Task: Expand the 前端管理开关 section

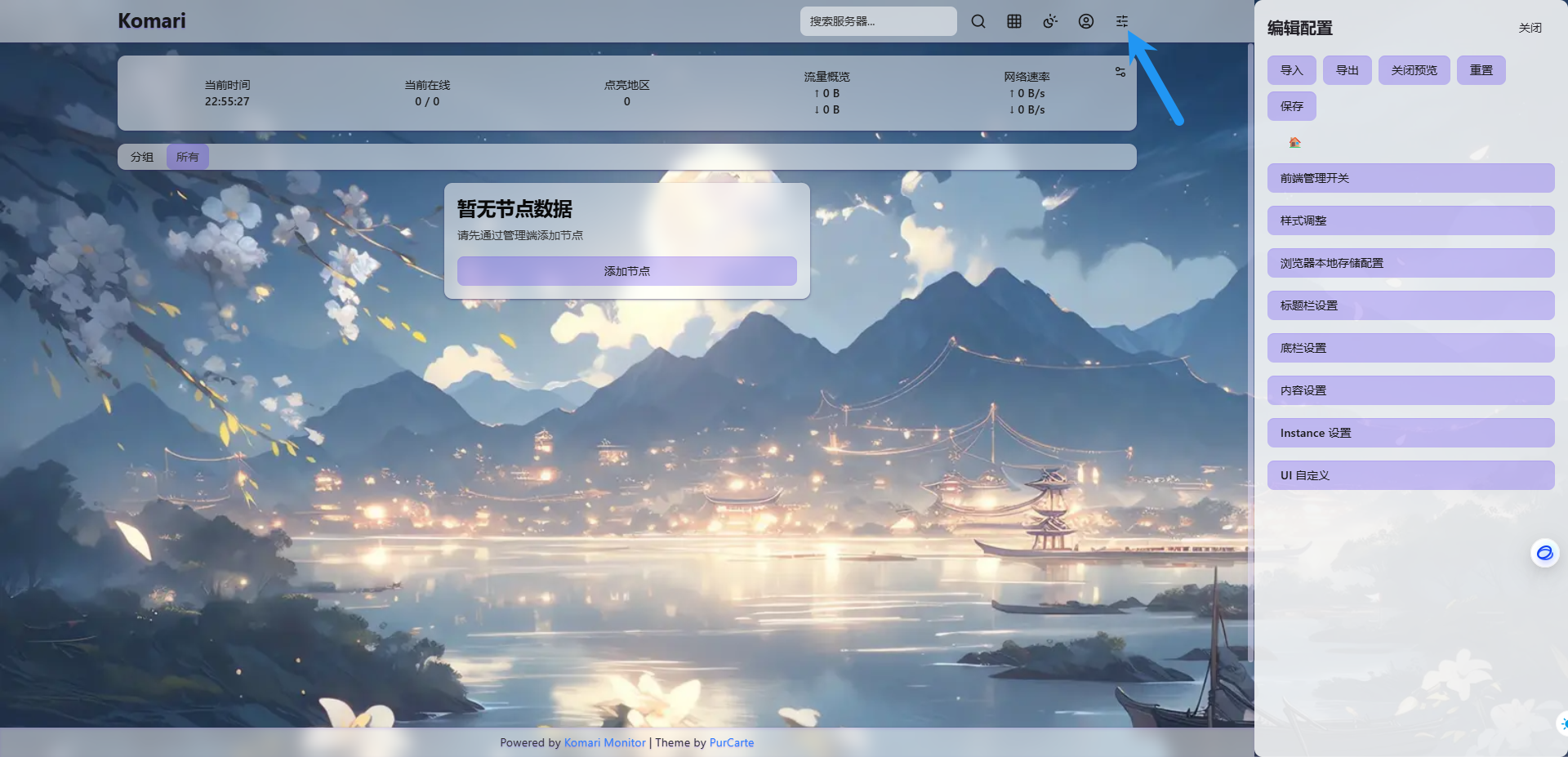Action: pyautogui.click(x=1410, y=178)
